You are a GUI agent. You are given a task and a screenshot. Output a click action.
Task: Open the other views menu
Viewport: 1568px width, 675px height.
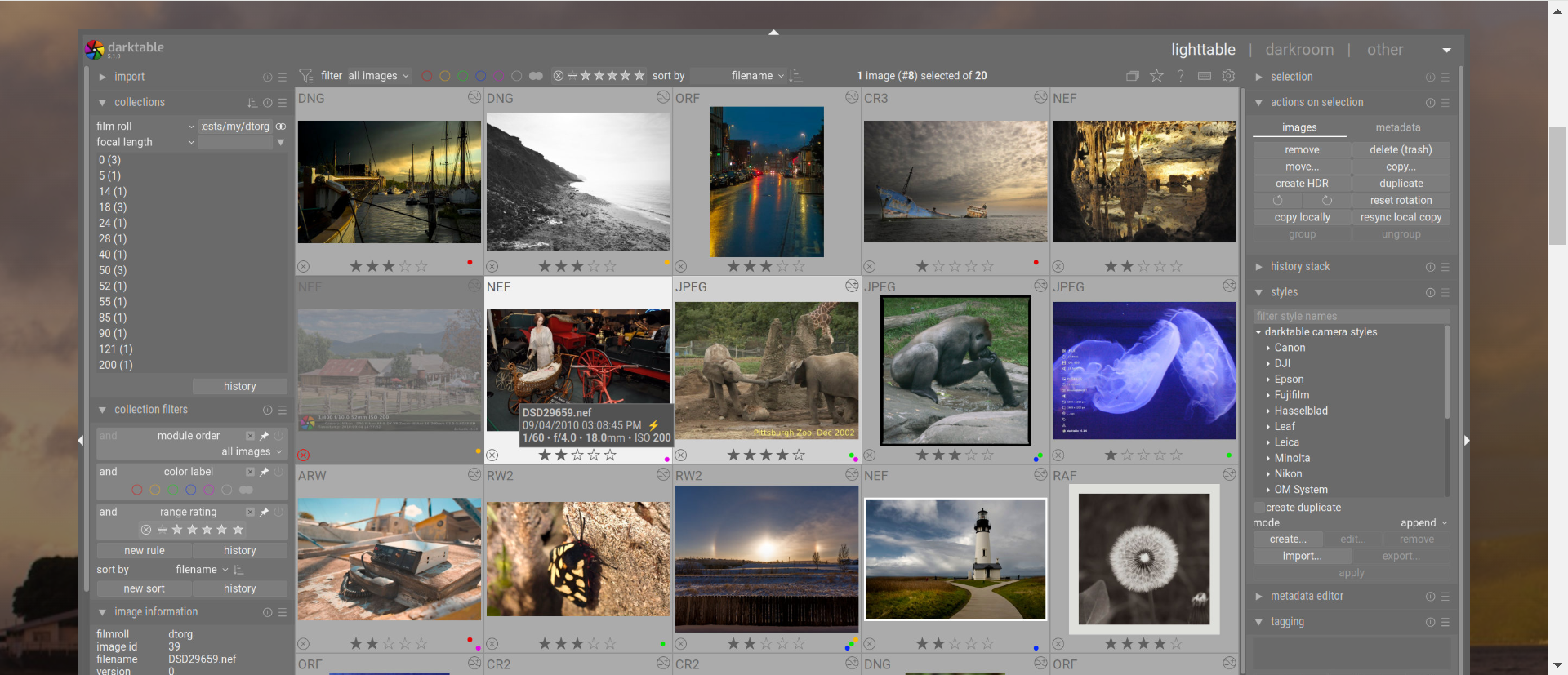[x=1385, y=50]
